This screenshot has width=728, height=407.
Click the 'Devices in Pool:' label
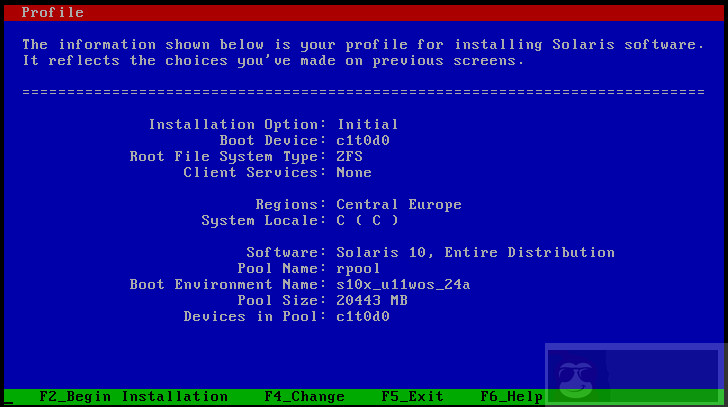255,317
